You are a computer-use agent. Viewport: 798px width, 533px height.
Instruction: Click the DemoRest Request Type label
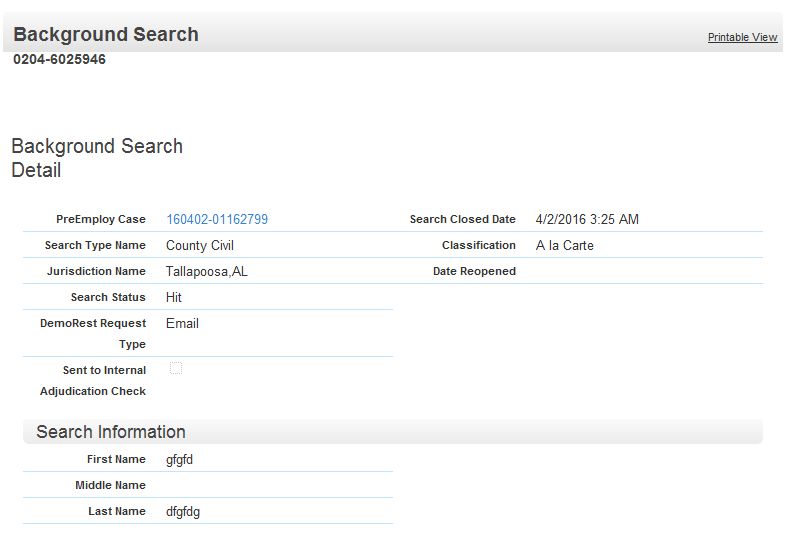(93, 333)
